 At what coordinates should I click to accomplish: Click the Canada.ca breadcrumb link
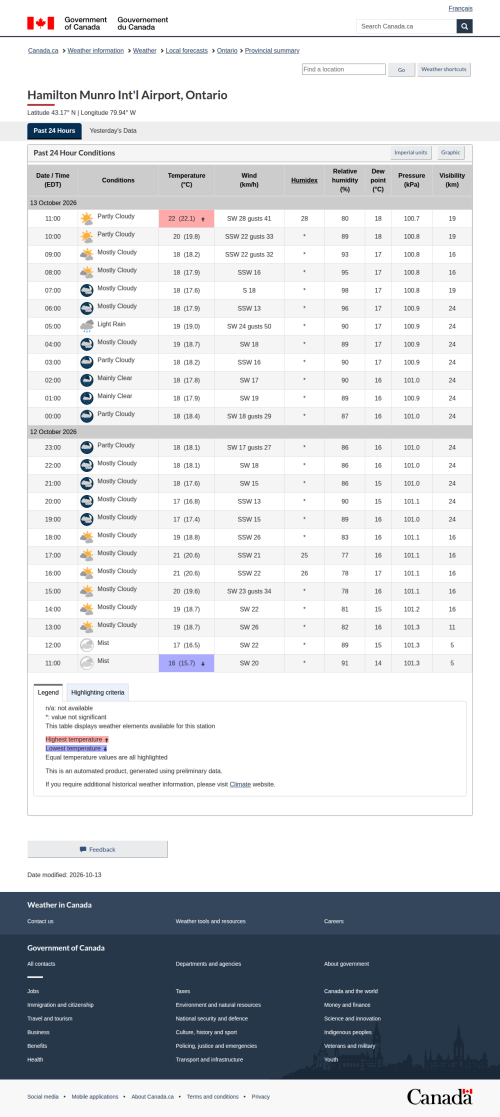click(43, 51)
